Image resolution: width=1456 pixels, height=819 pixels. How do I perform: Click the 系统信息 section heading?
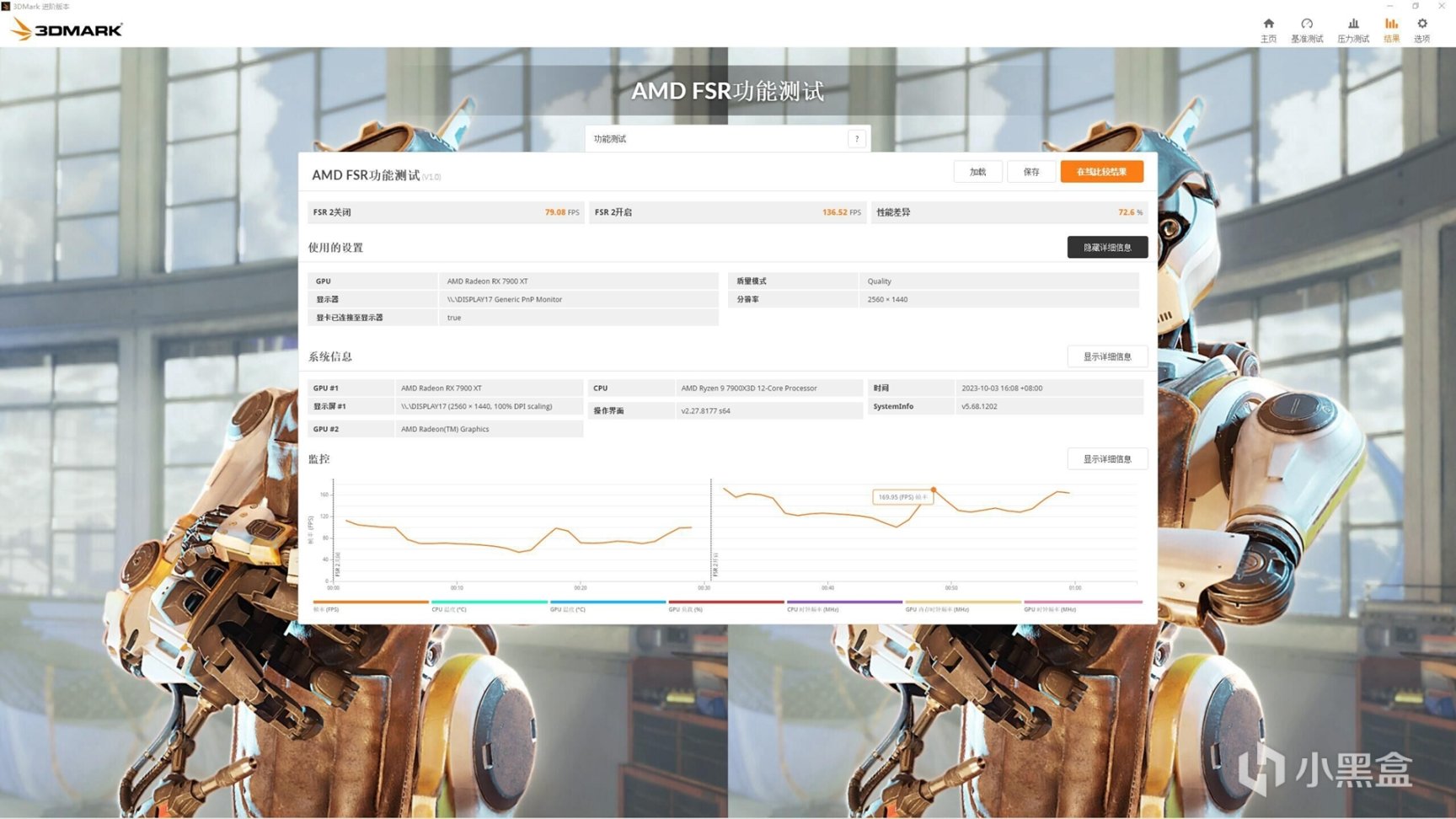[330, 357]
